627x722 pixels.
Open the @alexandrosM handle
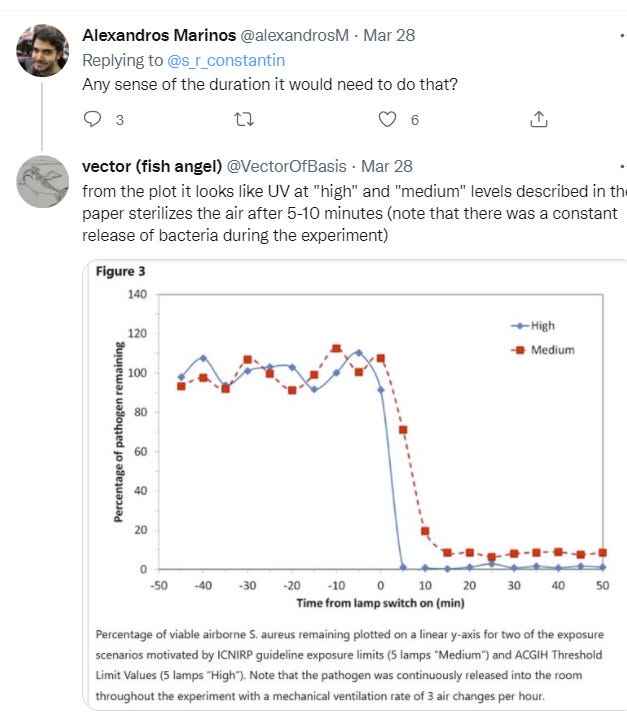(x=295, y=35)
